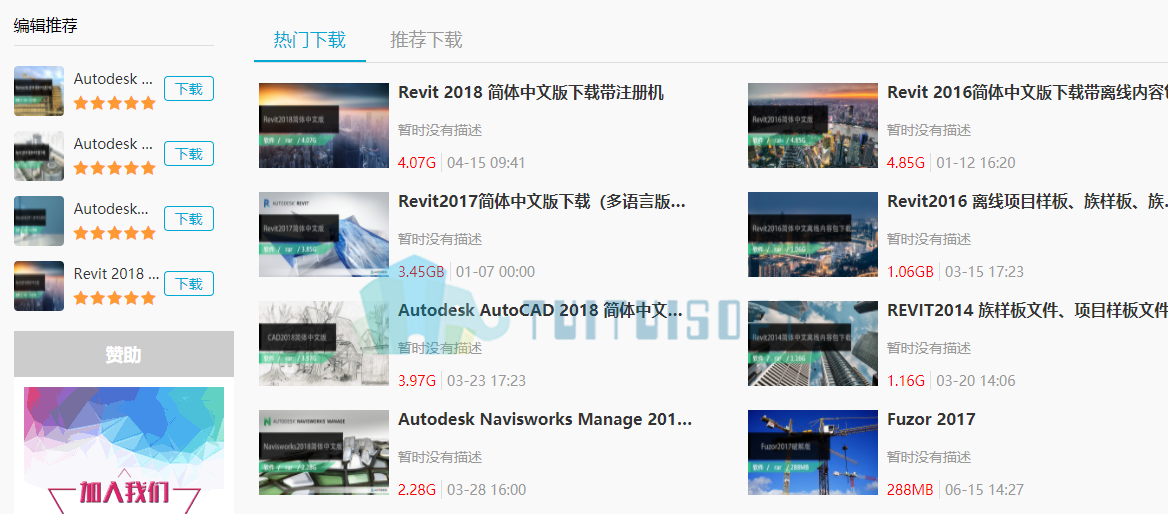
Task: Click the date '01-07 00:00'
Action: point(495,272)
